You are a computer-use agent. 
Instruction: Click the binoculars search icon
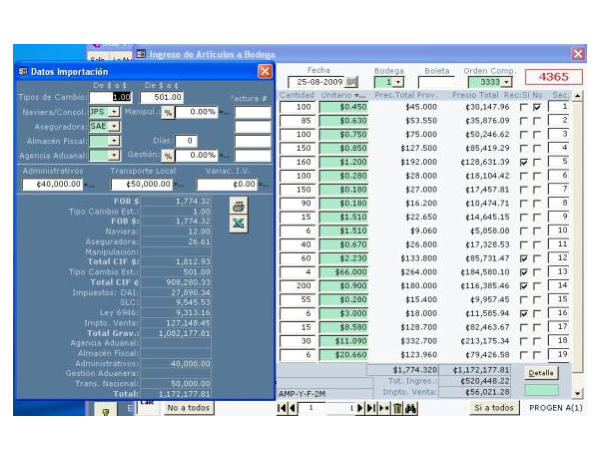pyautogui.click(x=410, y=409)
